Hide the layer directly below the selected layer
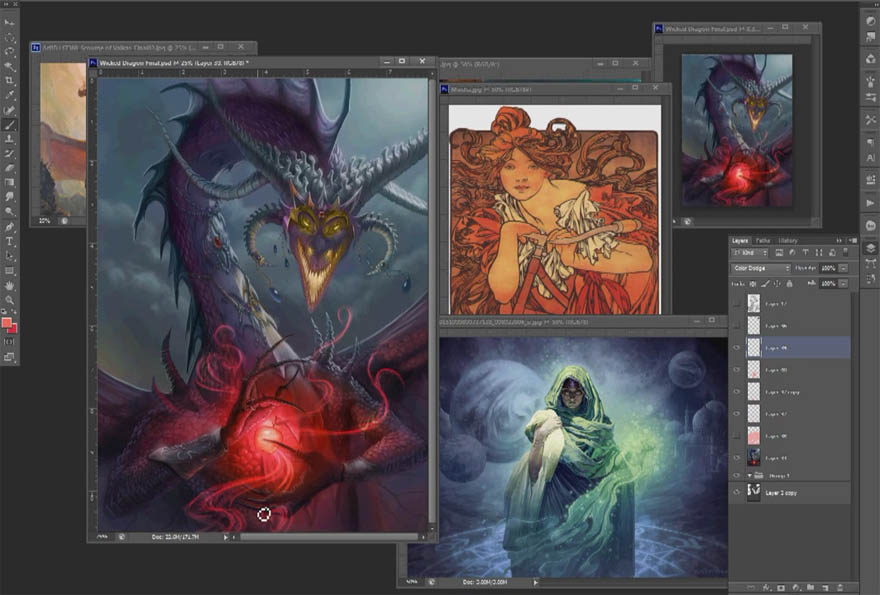880x595 pixels. [x=737, y=370]
